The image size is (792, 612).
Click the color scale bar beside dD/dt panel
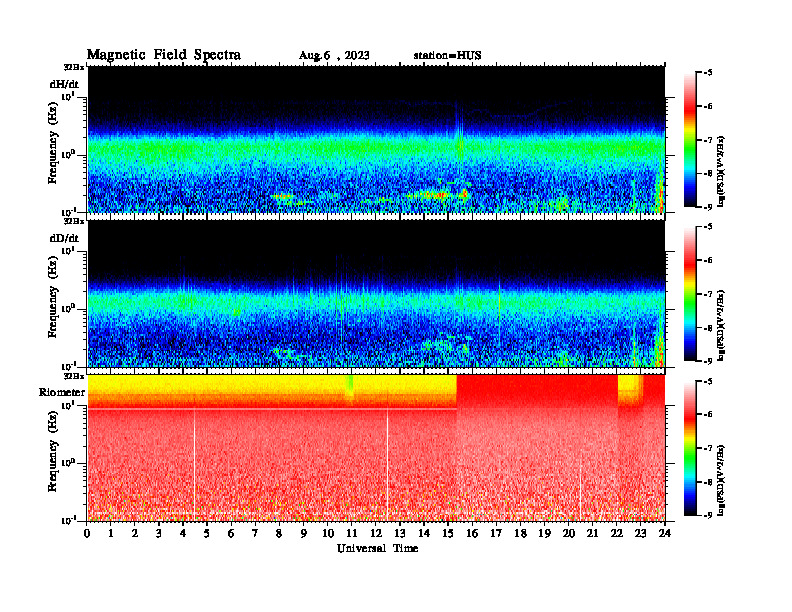[x=689, y=294]
